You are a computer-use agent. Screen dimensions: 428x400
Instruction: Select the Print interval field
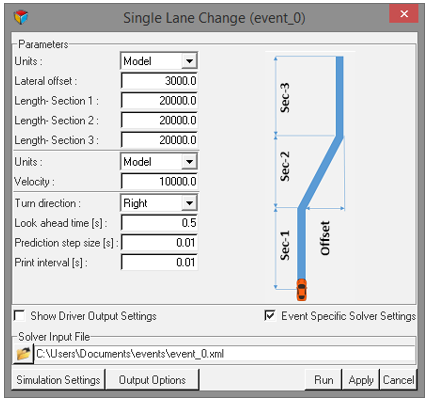(x=159, y=262)
